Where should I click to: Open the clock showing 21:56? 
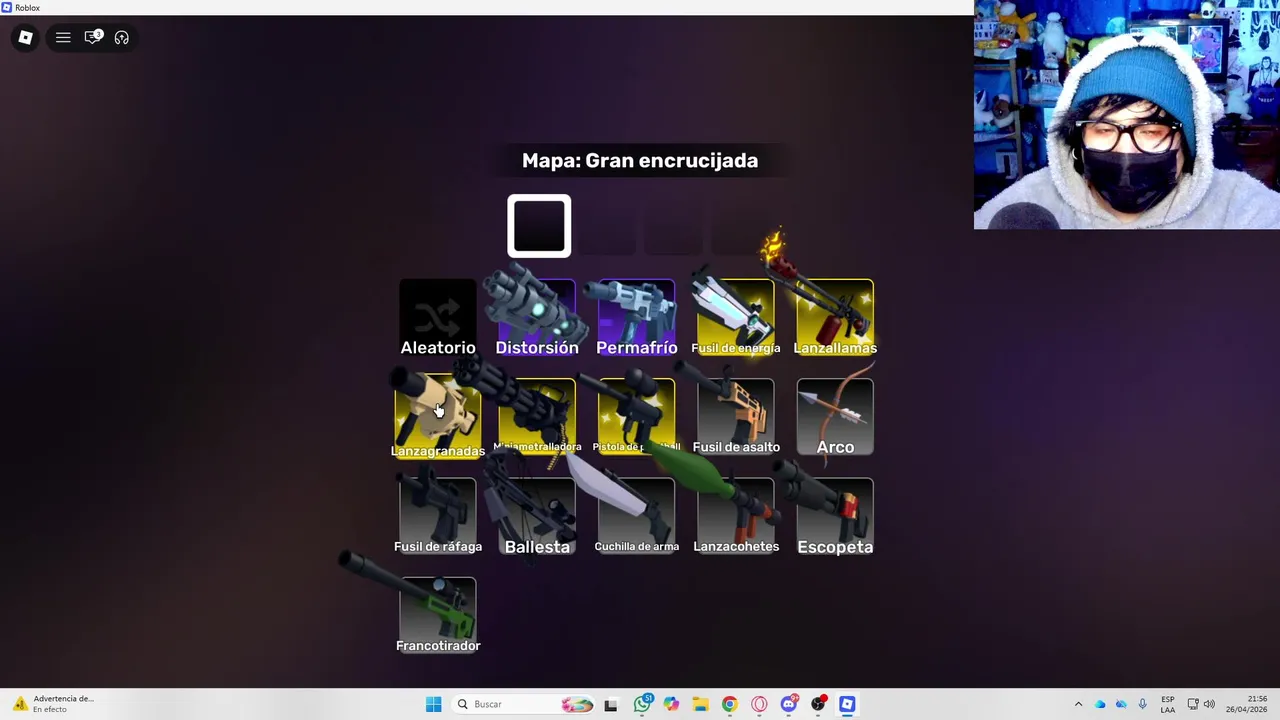point(1246,704)
